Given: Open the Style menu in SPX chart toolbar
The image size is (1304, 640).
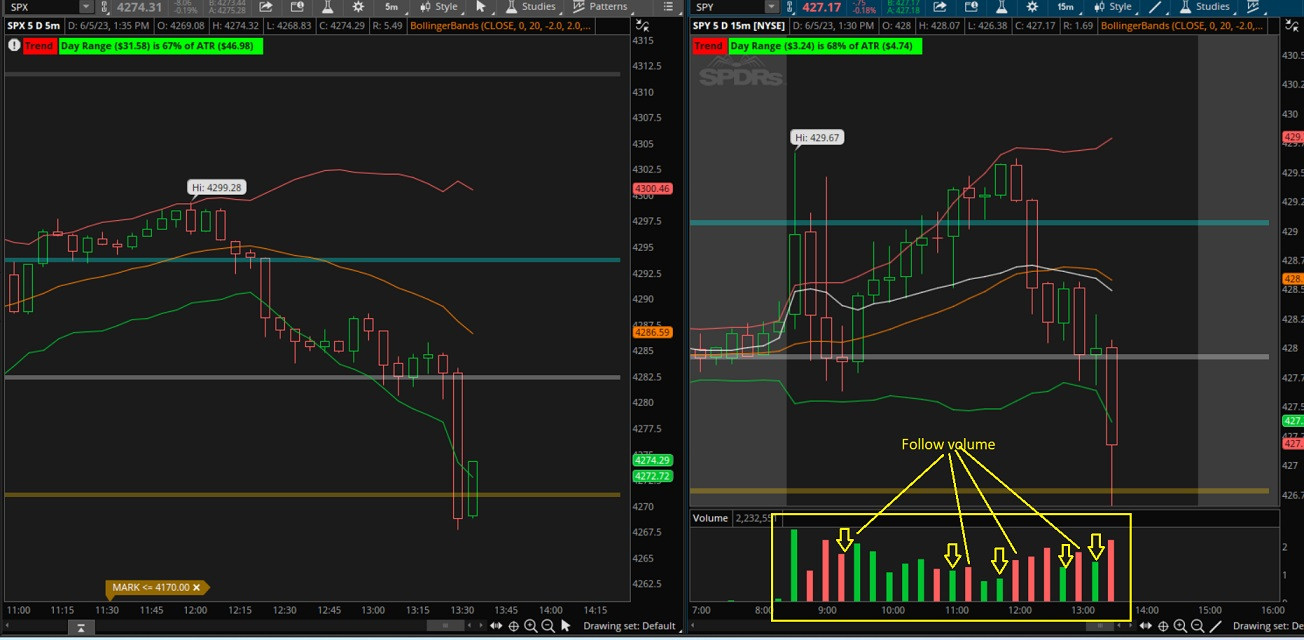Looking at the screenshot, I should point(439,7).
